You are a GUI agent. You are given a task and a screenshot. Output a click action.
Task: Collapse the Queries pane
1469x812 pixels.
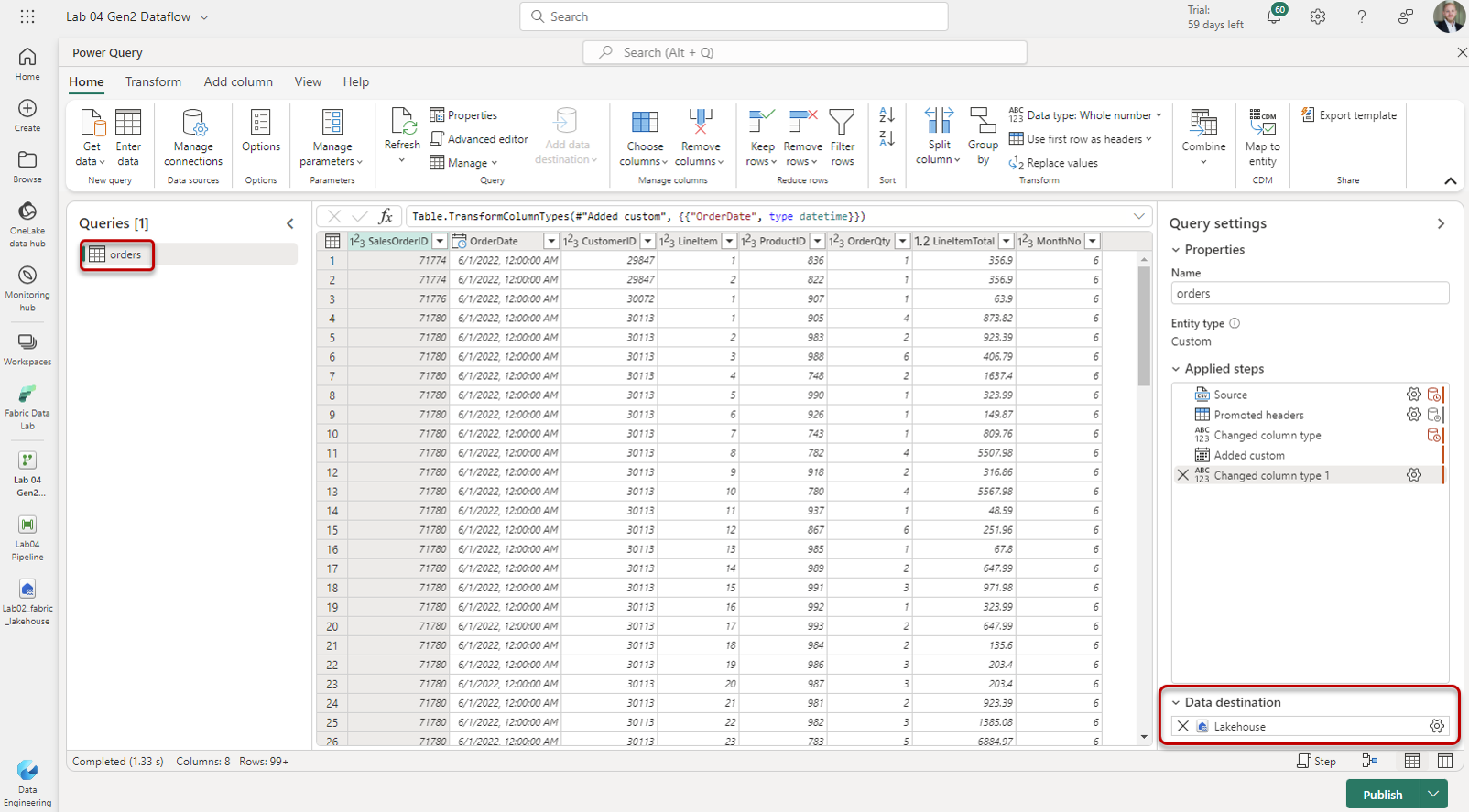click(x=290, y=223)
